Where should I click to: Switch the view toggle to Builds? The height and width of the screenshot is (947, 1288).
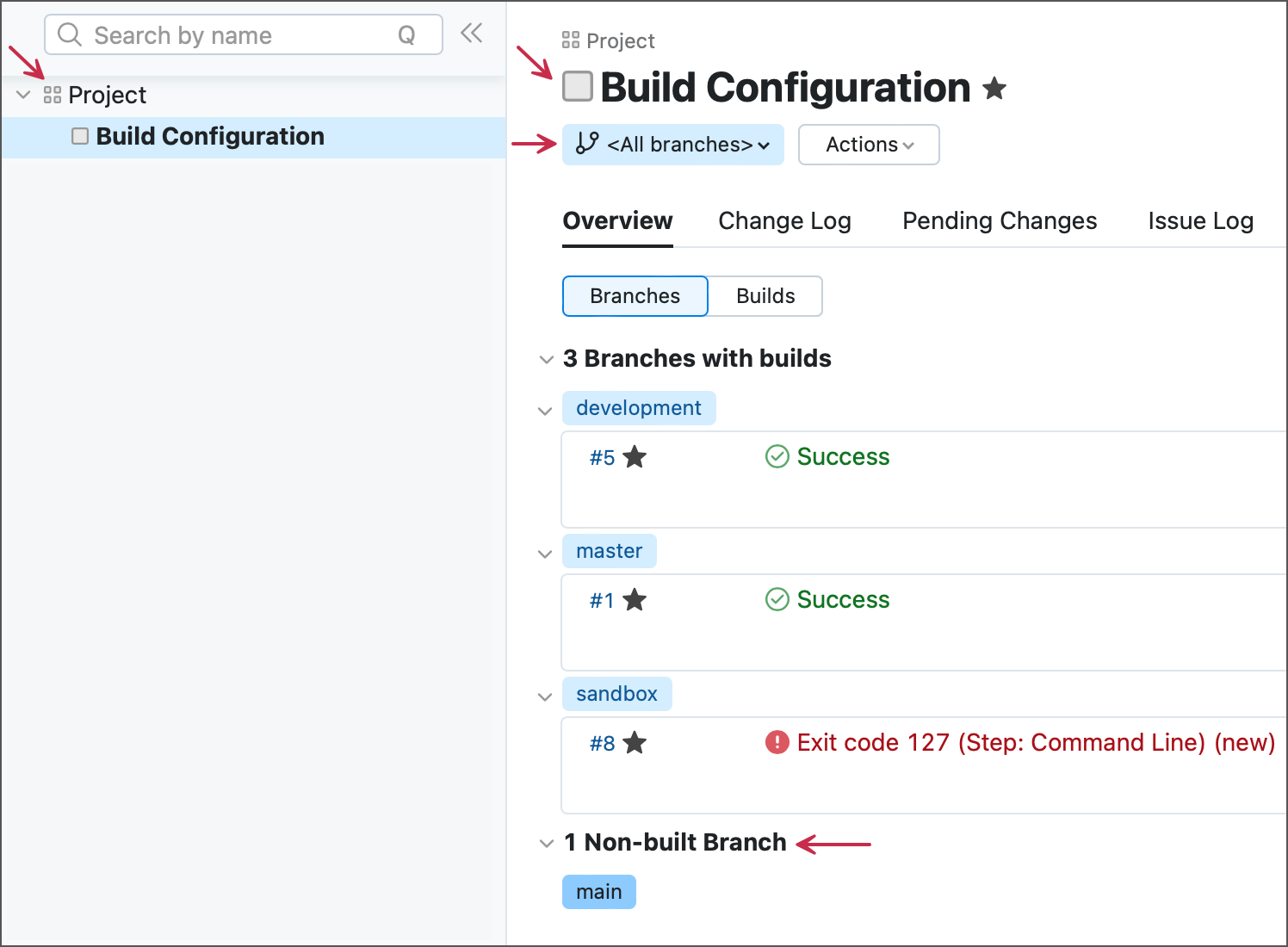pos(765,295)
